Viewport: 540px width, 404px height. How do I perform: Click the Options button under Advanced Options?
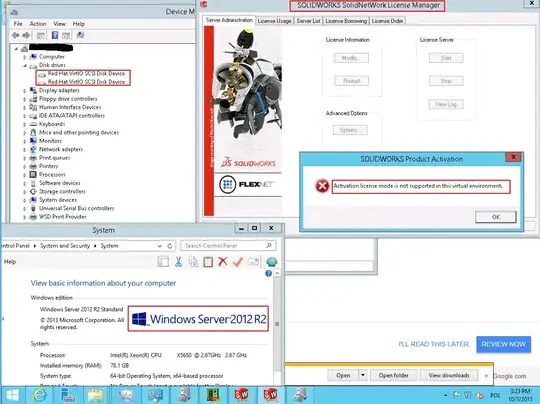[x=350, y=130]
